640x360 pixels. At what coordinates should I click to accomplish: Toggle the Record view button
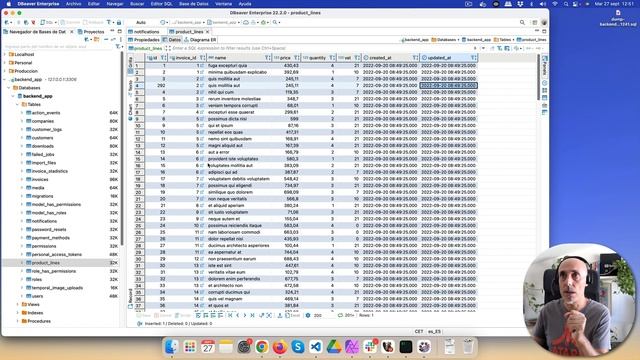coord(131,299)
